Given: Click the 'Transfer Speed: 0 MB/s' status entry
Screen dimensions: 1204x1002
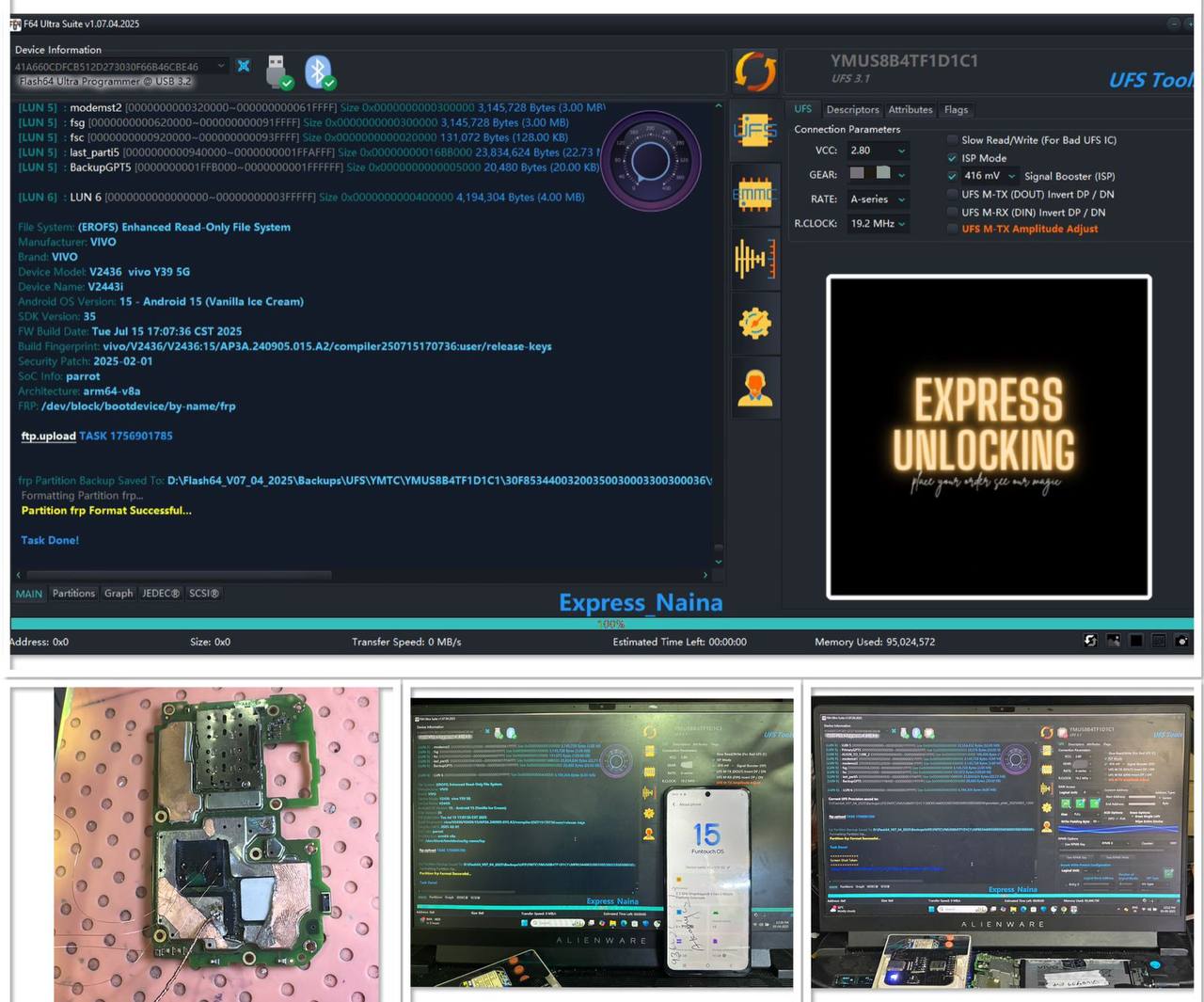Looking at the screenshot, I should click(x=406, y=642).
